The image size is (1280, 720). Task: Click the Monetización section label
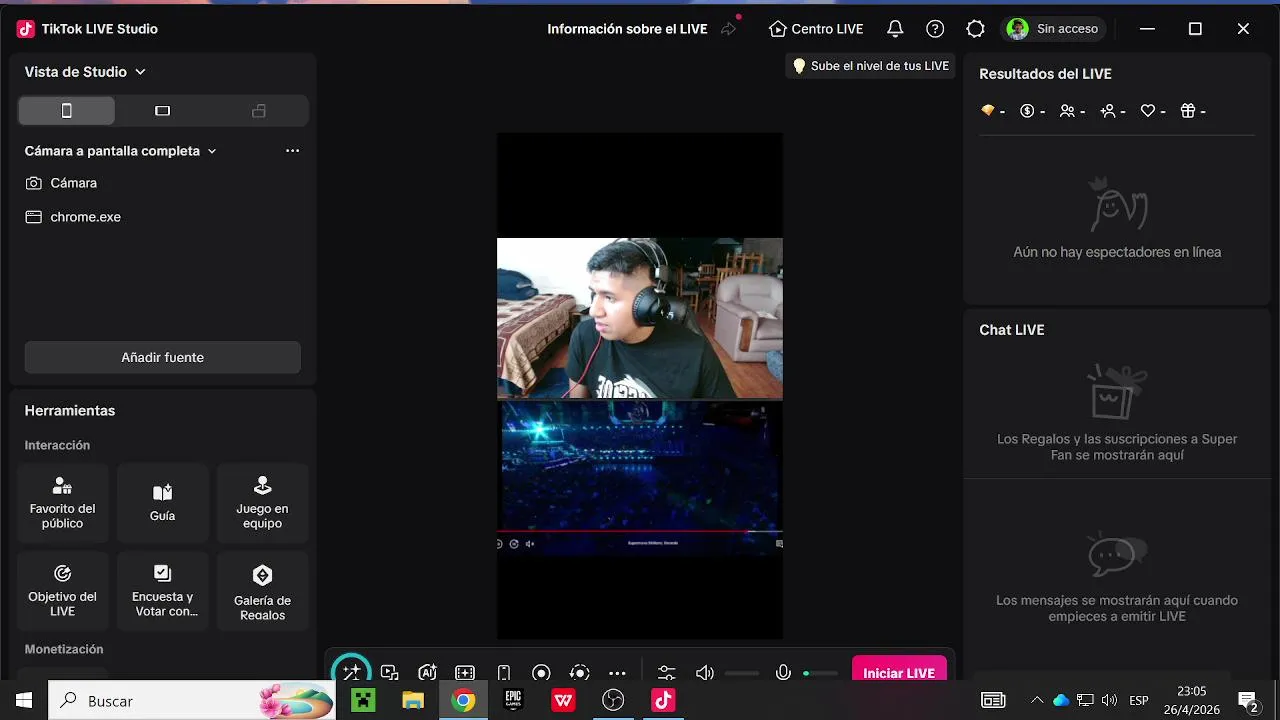(64, 649)
